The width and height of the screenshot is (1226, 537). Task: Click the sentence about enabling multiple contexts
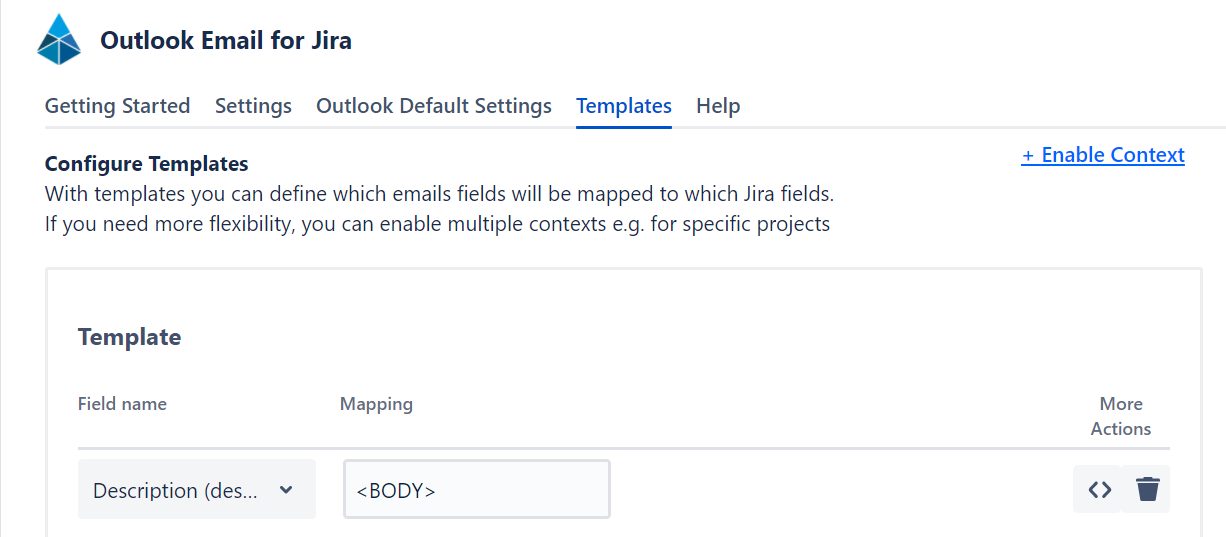pos(437,224)
